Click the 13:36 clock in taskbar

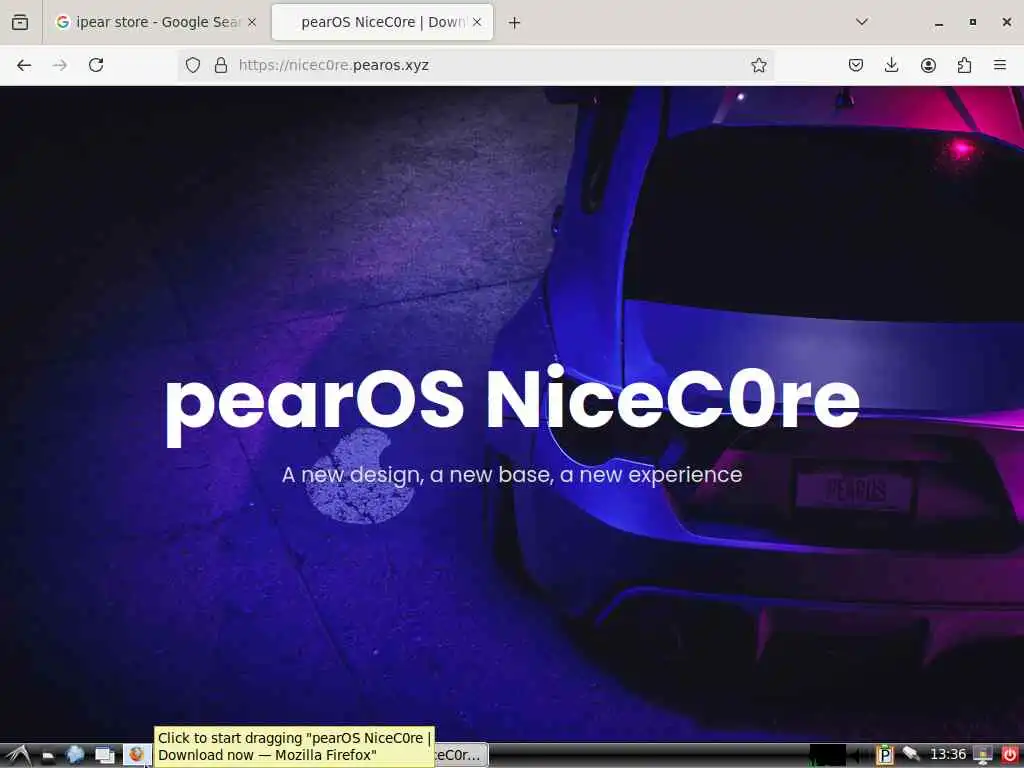click(948, 755)
